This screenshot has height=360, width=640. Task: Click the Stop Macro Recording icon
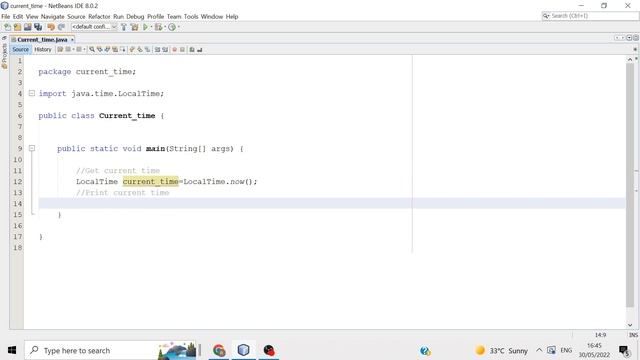pos(182,49)
